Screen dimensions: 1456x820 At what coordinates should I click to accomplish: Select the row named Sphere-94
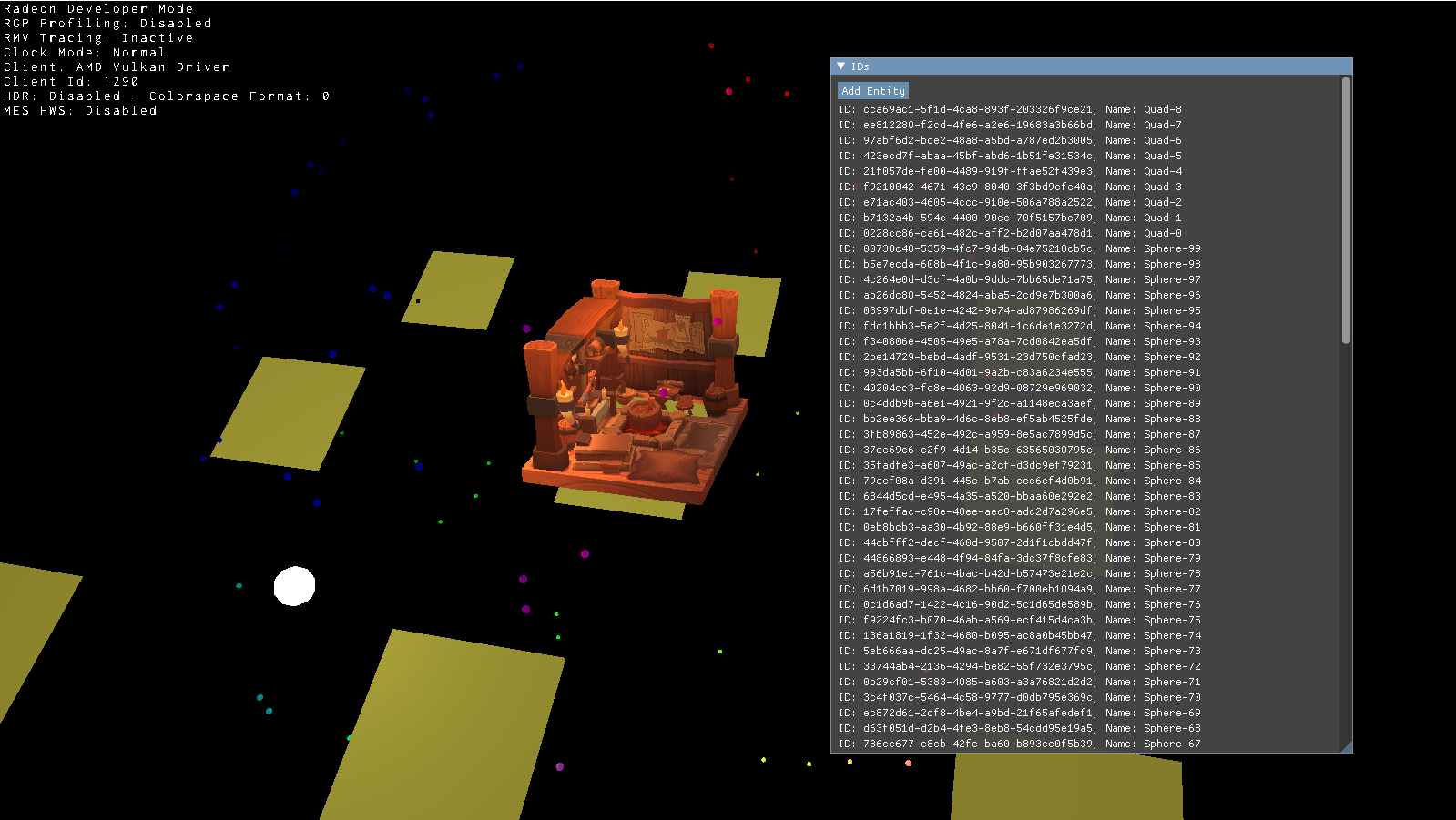pos(1020,326)
